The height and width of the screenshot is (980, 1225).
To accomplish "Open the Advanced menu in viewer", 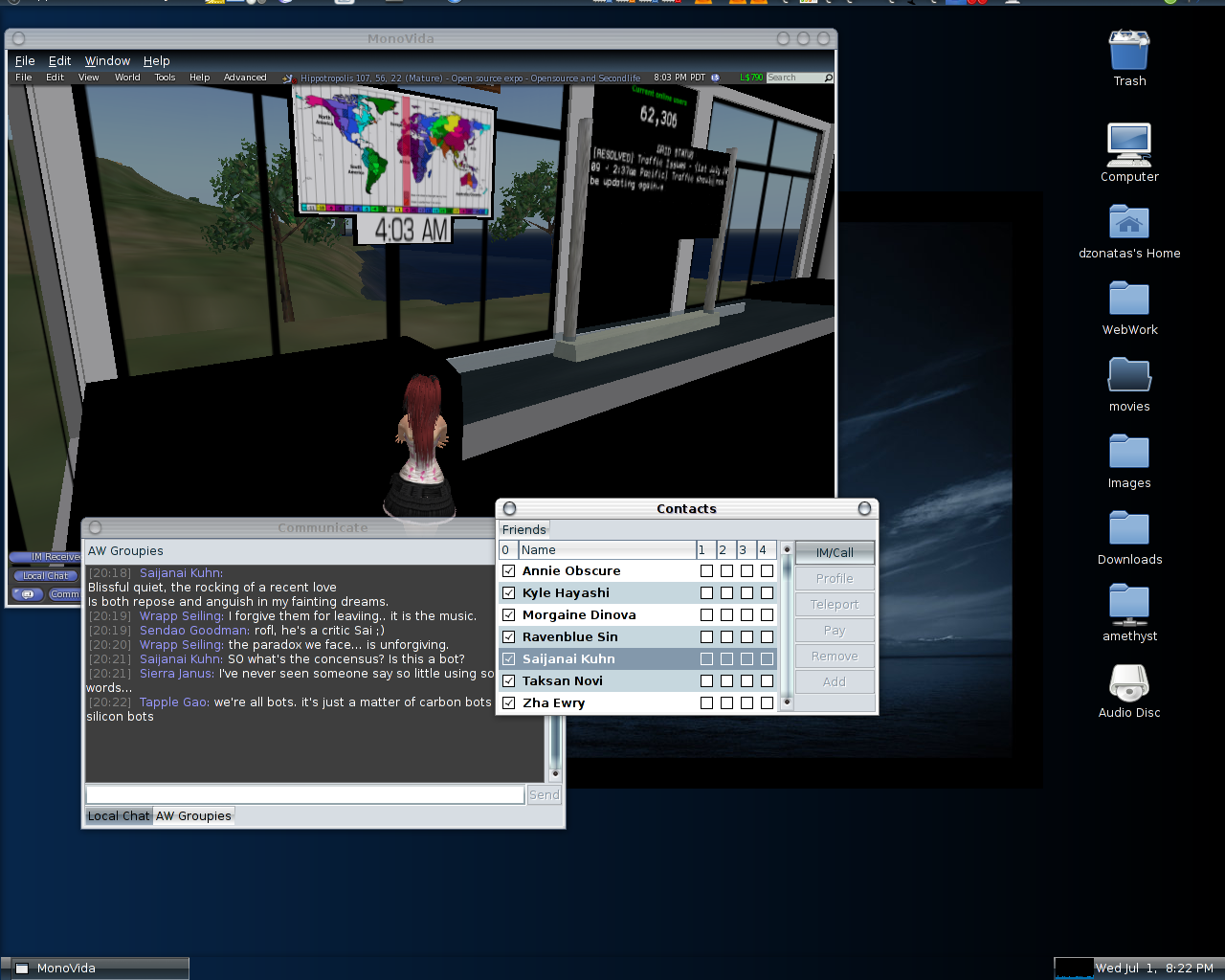I will (x=245, y=78).
